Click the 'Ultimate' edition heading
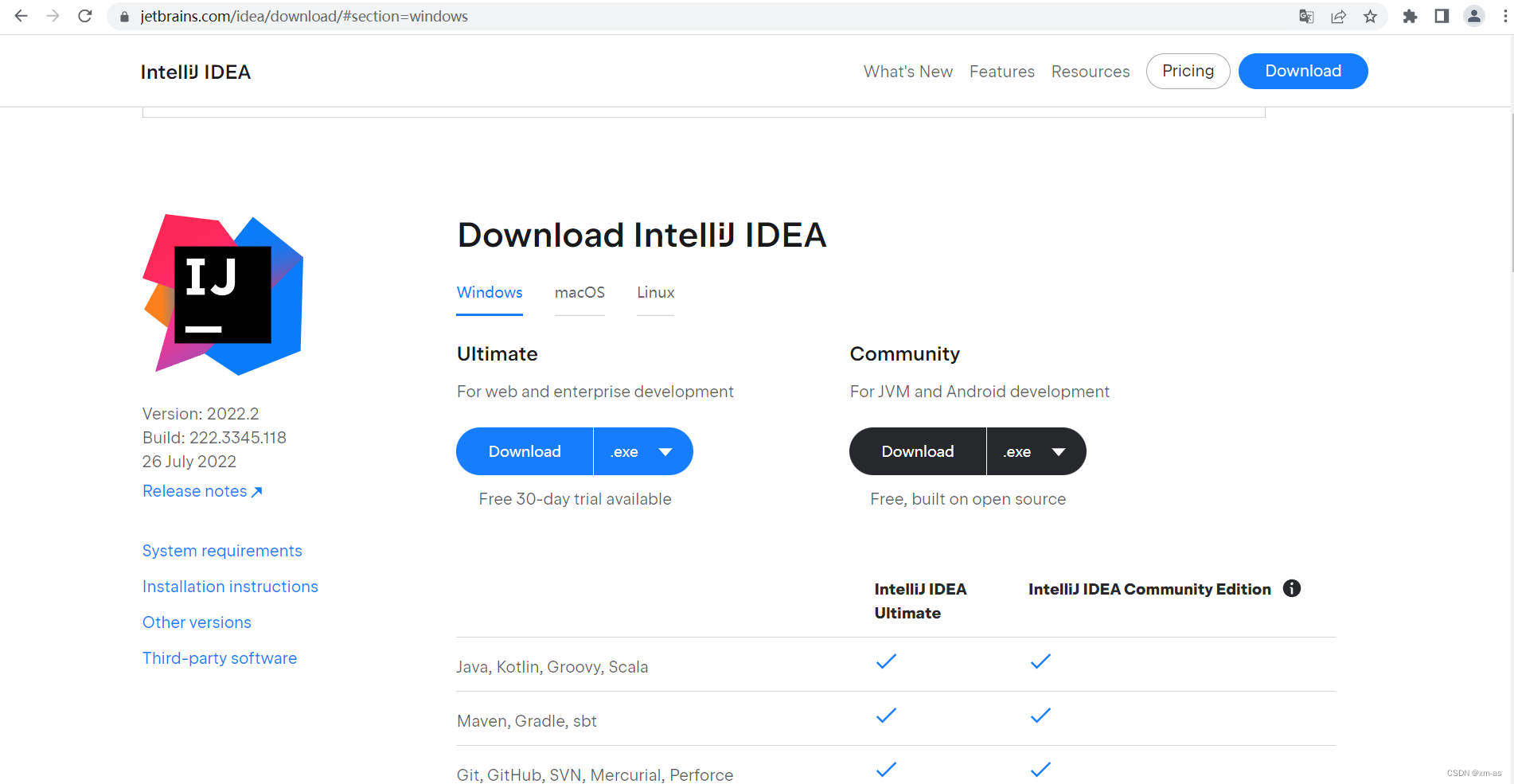 click(x=498, y=354)
